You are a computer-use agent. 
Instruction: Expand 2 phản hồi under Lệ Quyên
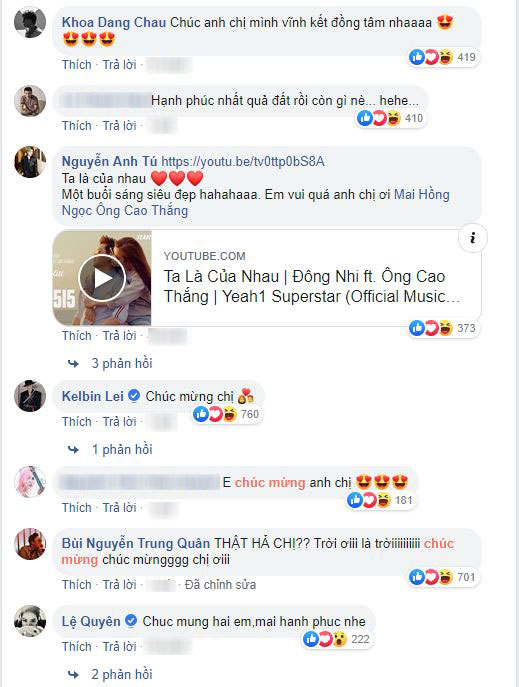[122, 674]
